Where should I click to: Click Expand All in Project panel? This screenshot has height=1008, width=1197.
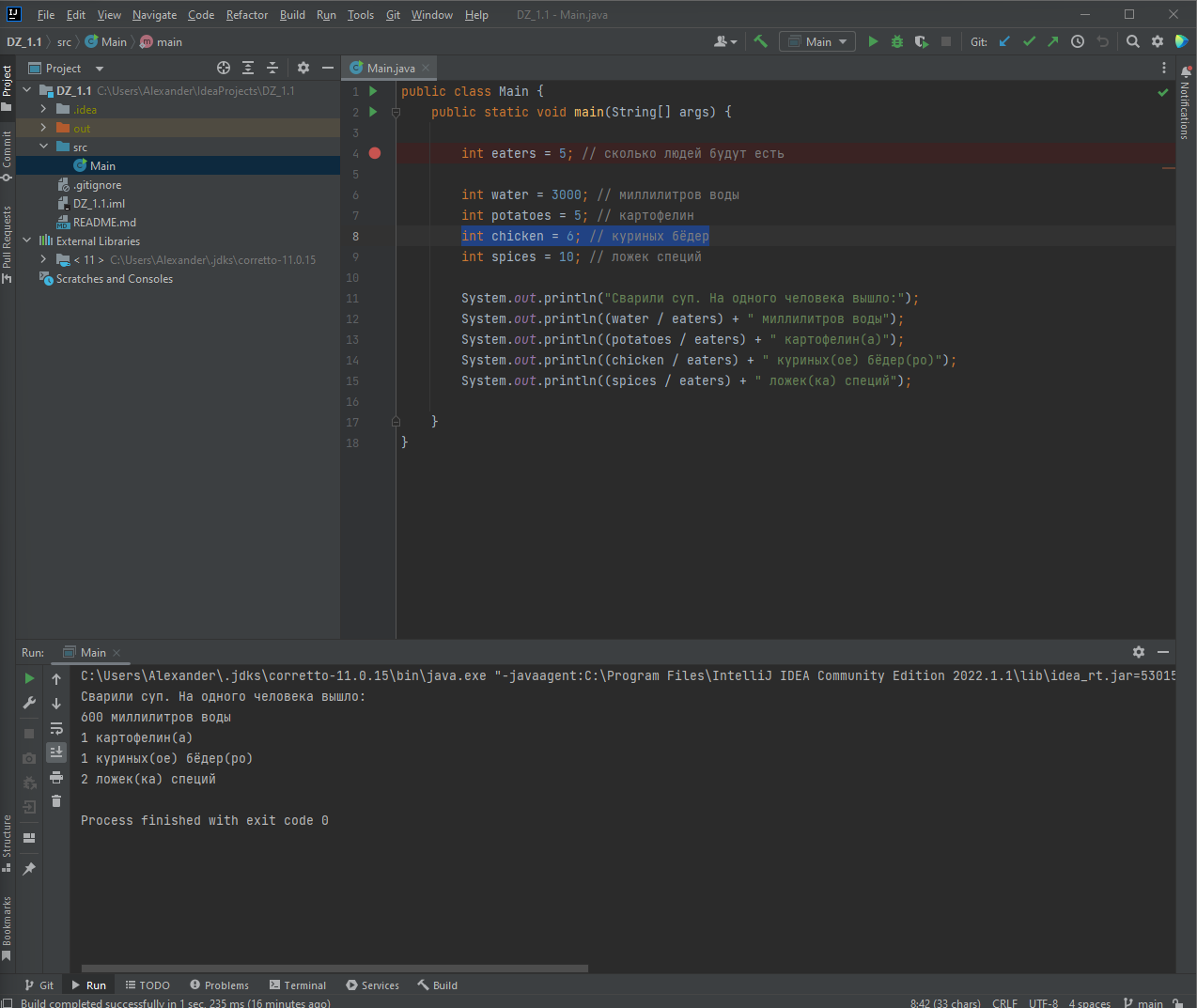click(248, 68)
